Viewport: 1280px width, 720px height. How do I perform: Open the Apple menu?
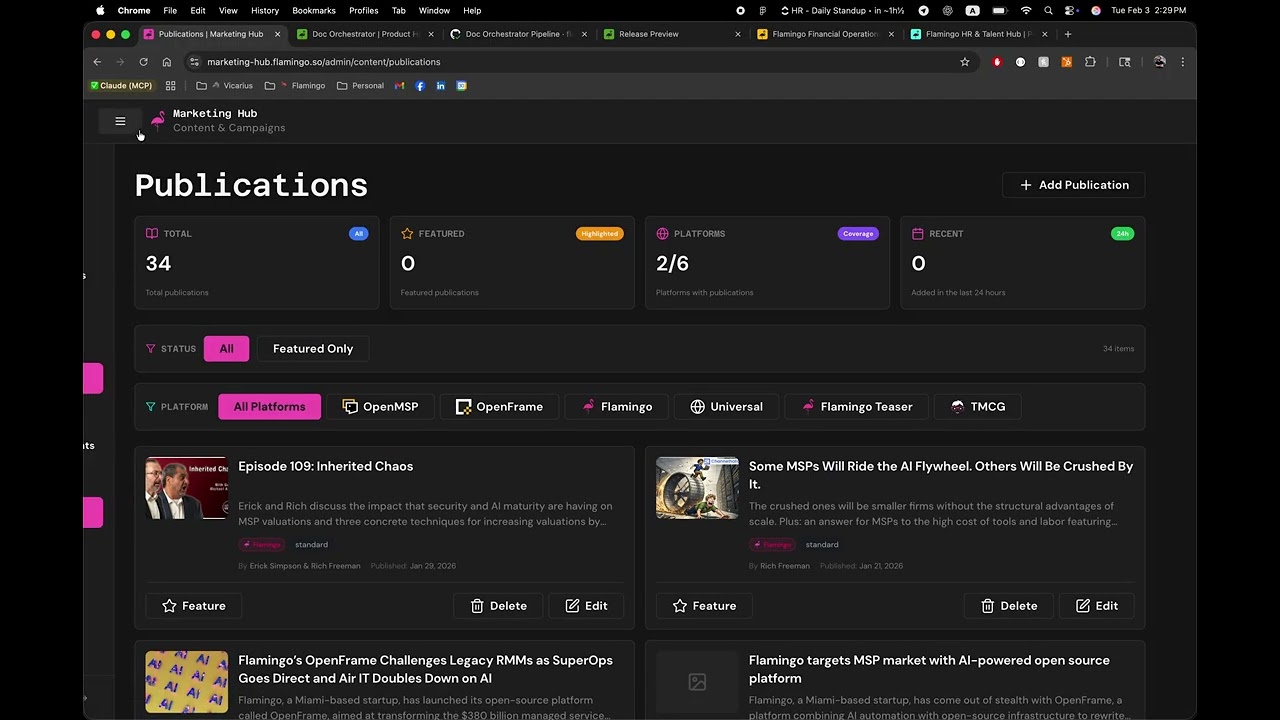100,10
